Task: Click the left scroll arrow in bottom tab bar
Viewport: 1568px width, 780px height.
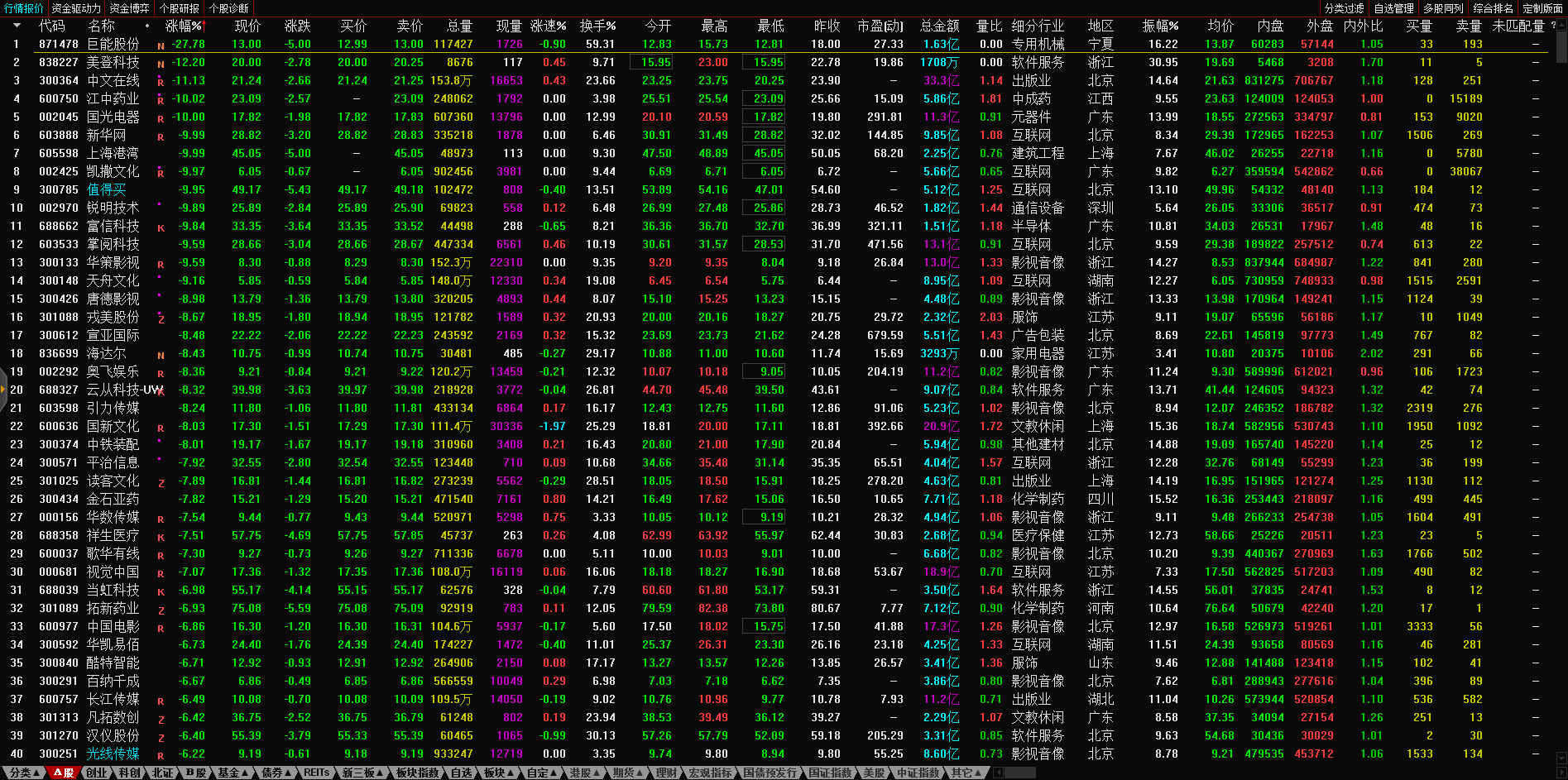Action: [x=998, y=773]
